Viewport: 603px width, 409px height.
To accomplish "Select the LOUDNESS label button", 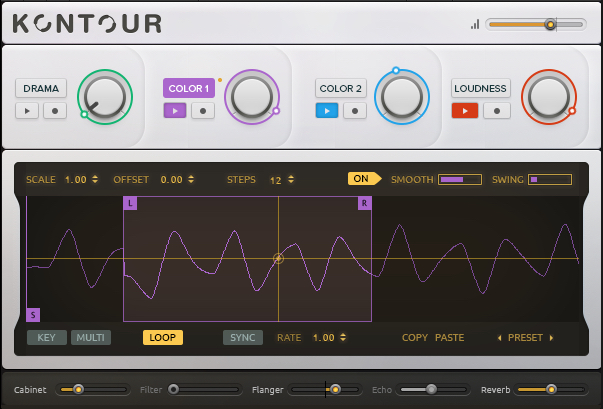I will (481, 88).
